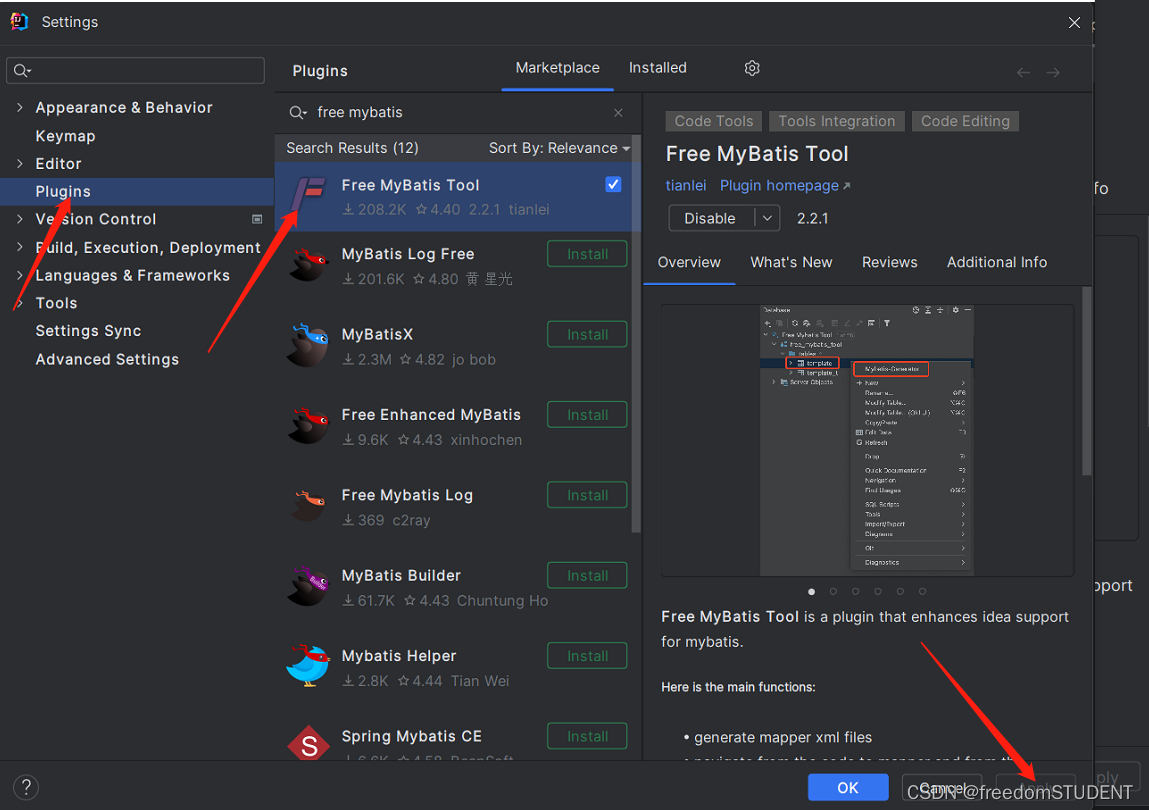This screenshot has width=1149, height=810.
Task: Expand the Appearance & Behavior tree node
Action: click(21, 107)
